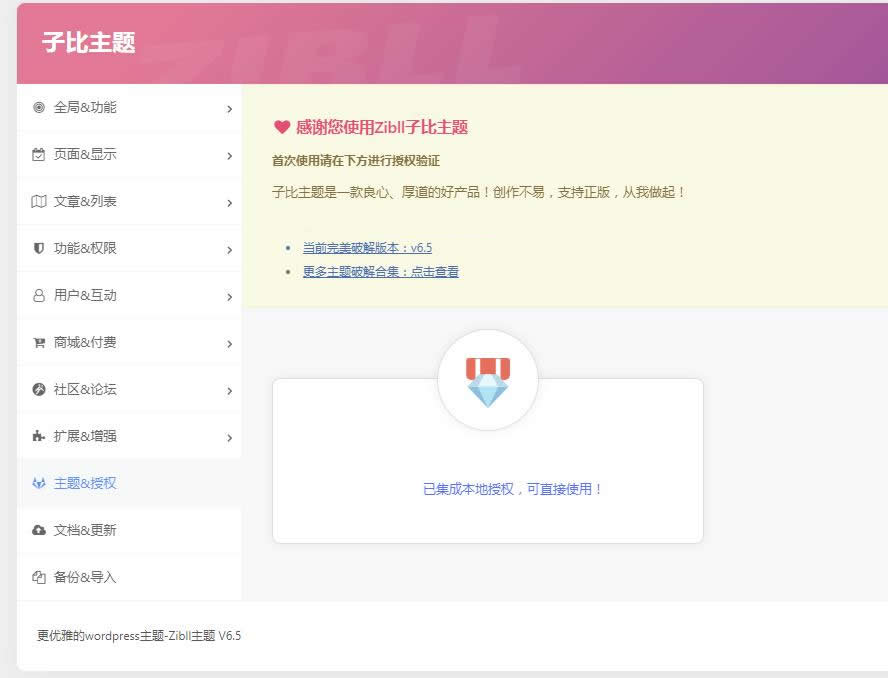Expand the 用户&互动 chevron
The height and width of the screenshot is (678, 888).
point(229,297)
